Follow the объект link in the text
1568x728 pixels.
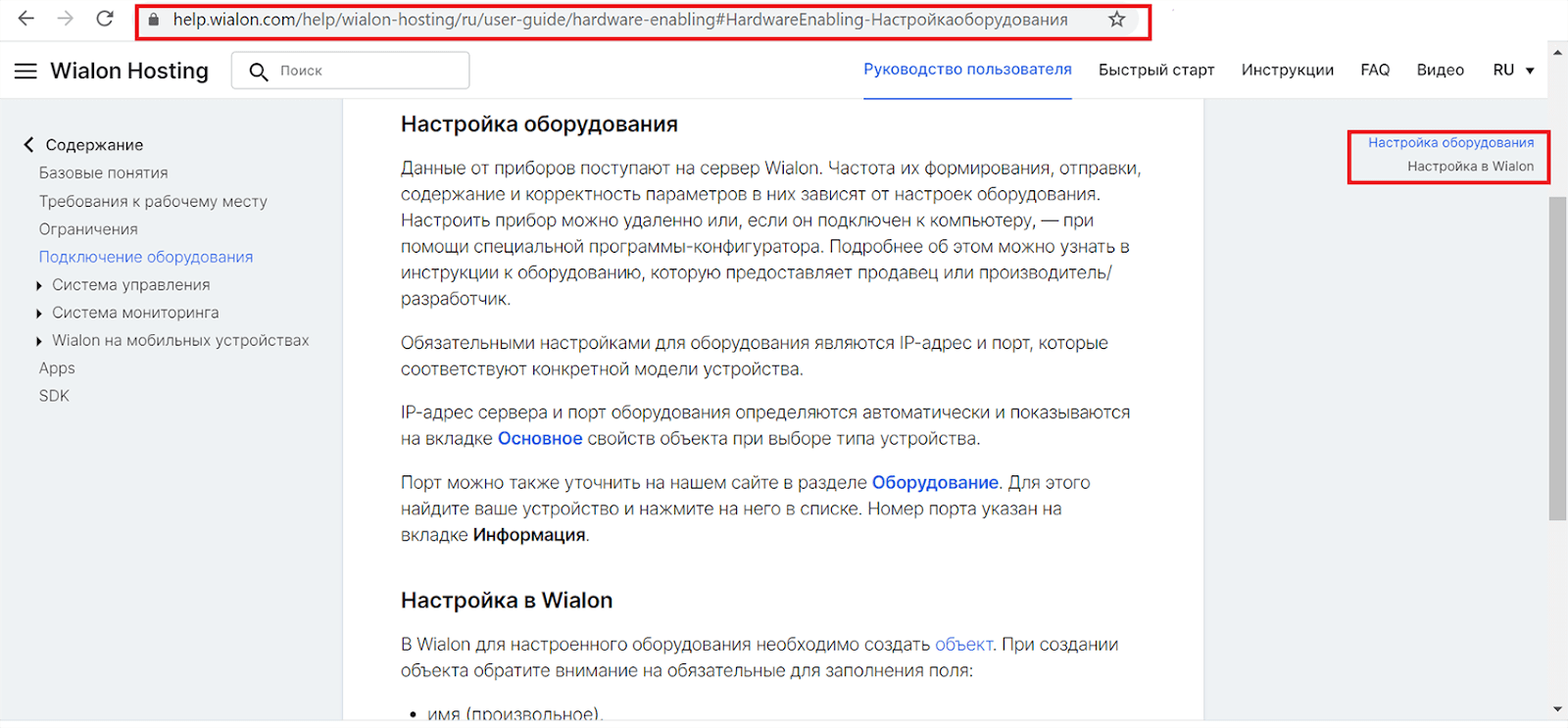[x=963, y=645]
